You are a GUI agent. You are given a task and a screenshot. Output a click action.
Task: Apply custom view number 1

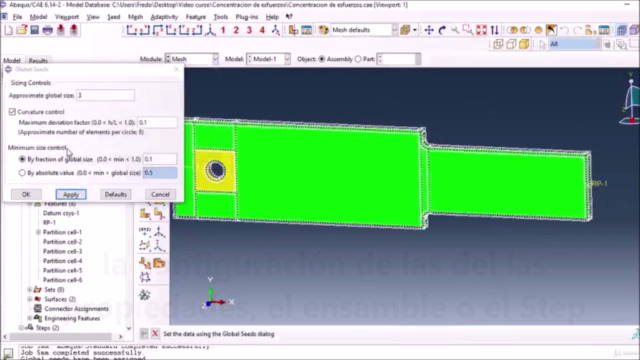pyautogui.click(x=223, y=30)
